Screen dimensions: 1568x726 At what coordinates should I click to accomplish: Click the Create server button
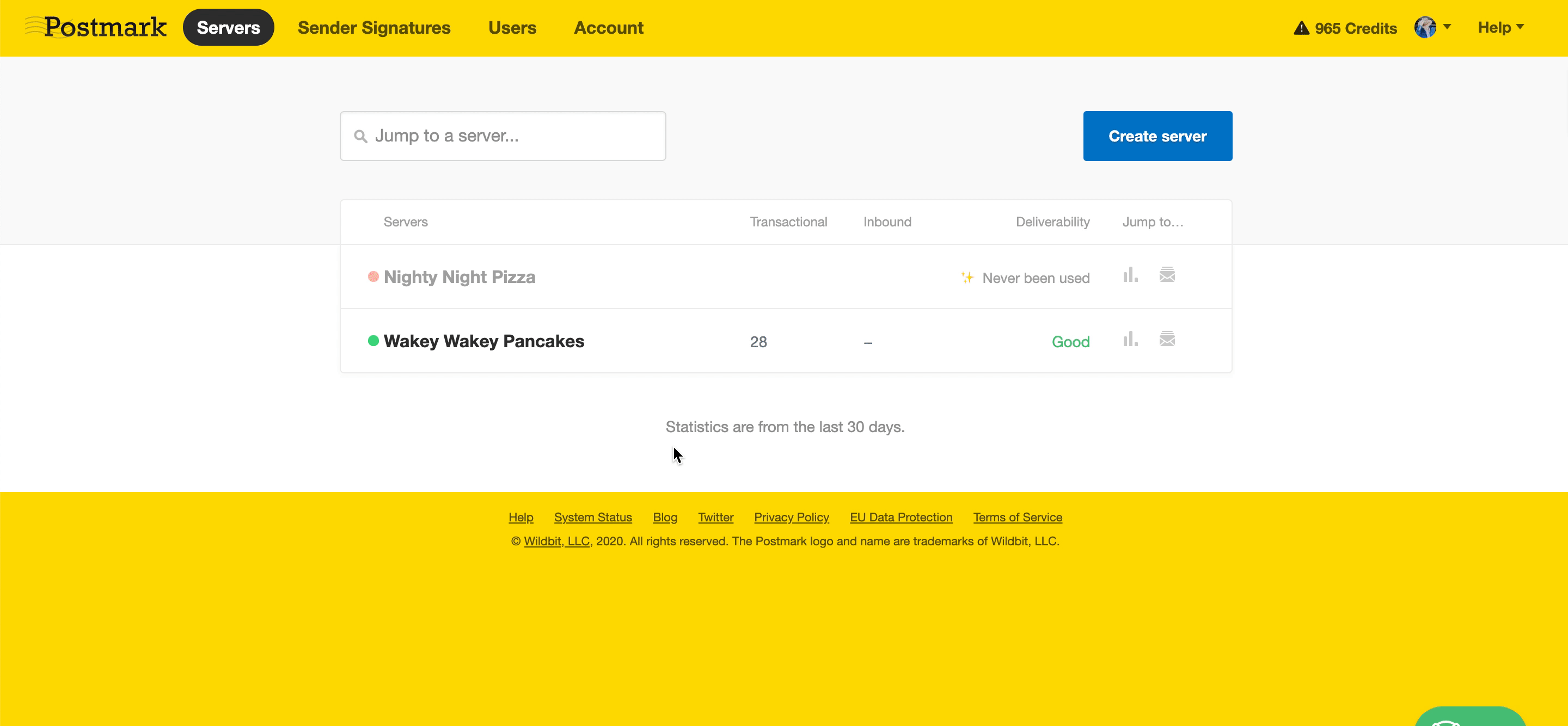[1157, 136]
